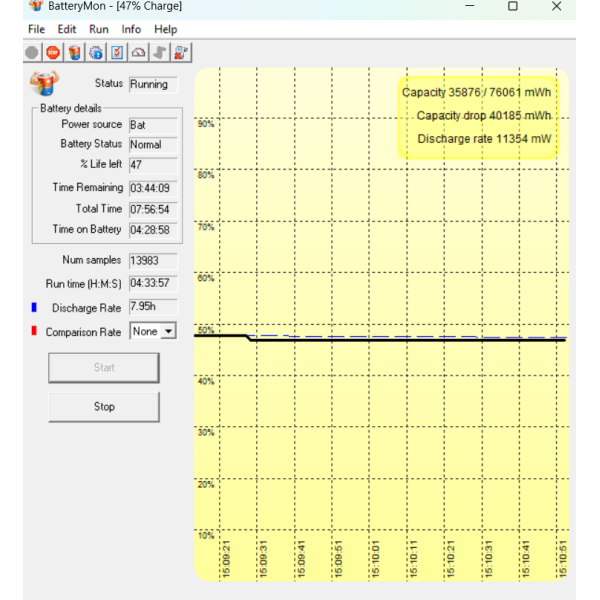Click the 15:10:01 time label on chart
This screenshot has height=600, width=600.
tap(376, 559)
